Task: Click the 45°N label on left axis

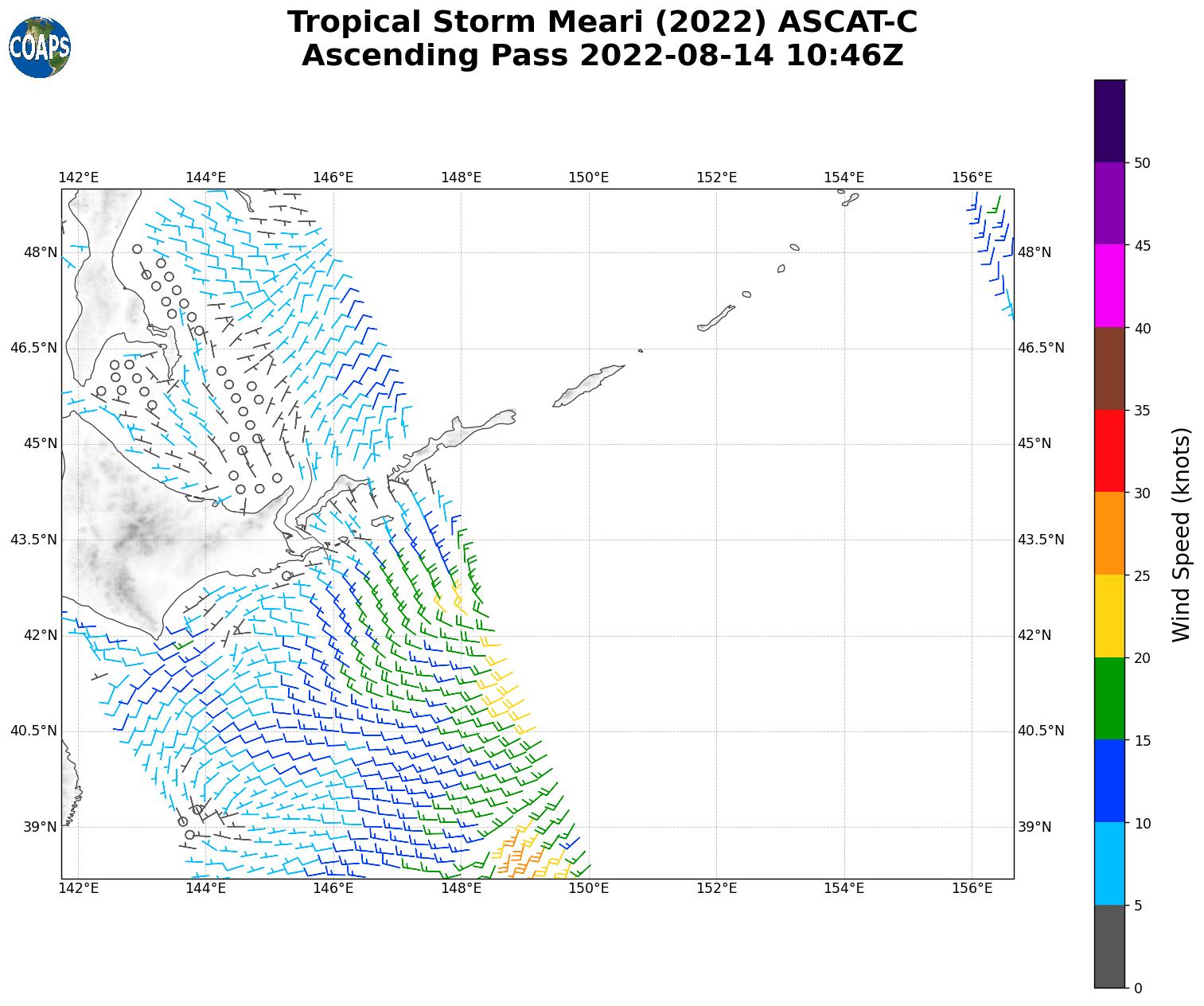Action: (x=41, y=443)
